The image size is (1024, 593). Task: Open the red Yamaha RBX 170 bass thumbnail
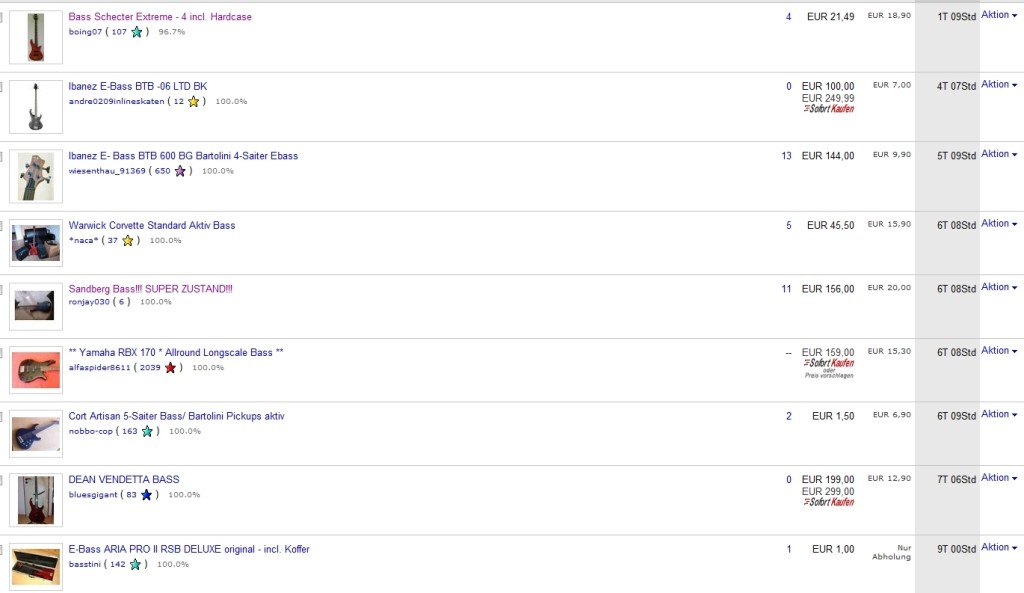(36, 370)
